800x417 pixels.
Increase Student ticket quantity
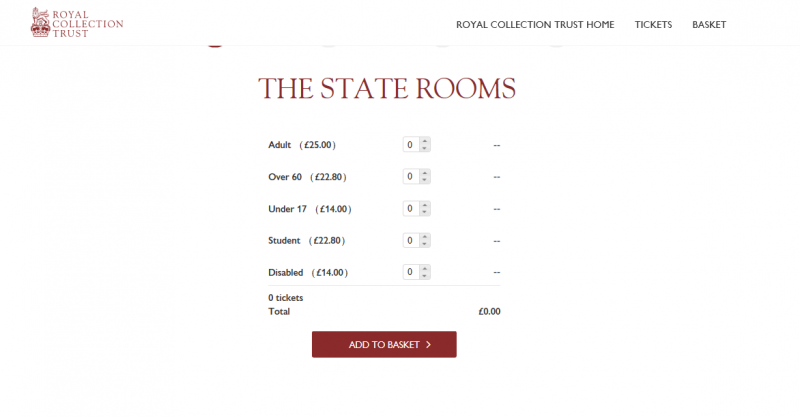(425, 237)
